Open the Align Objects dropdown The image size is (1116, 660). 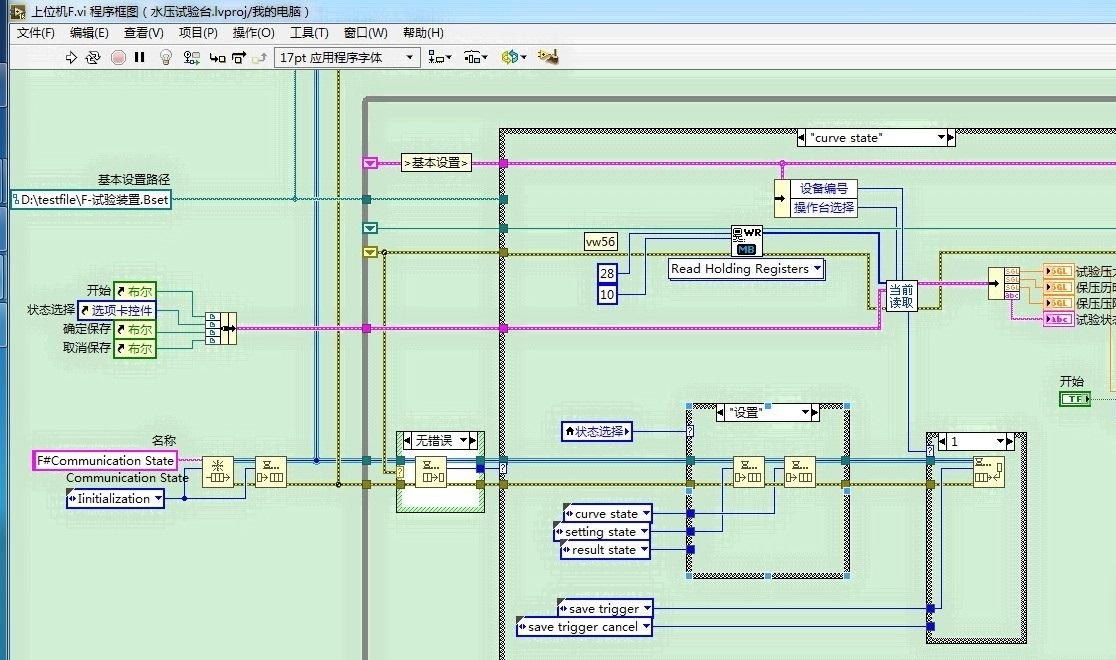(440, 58)
